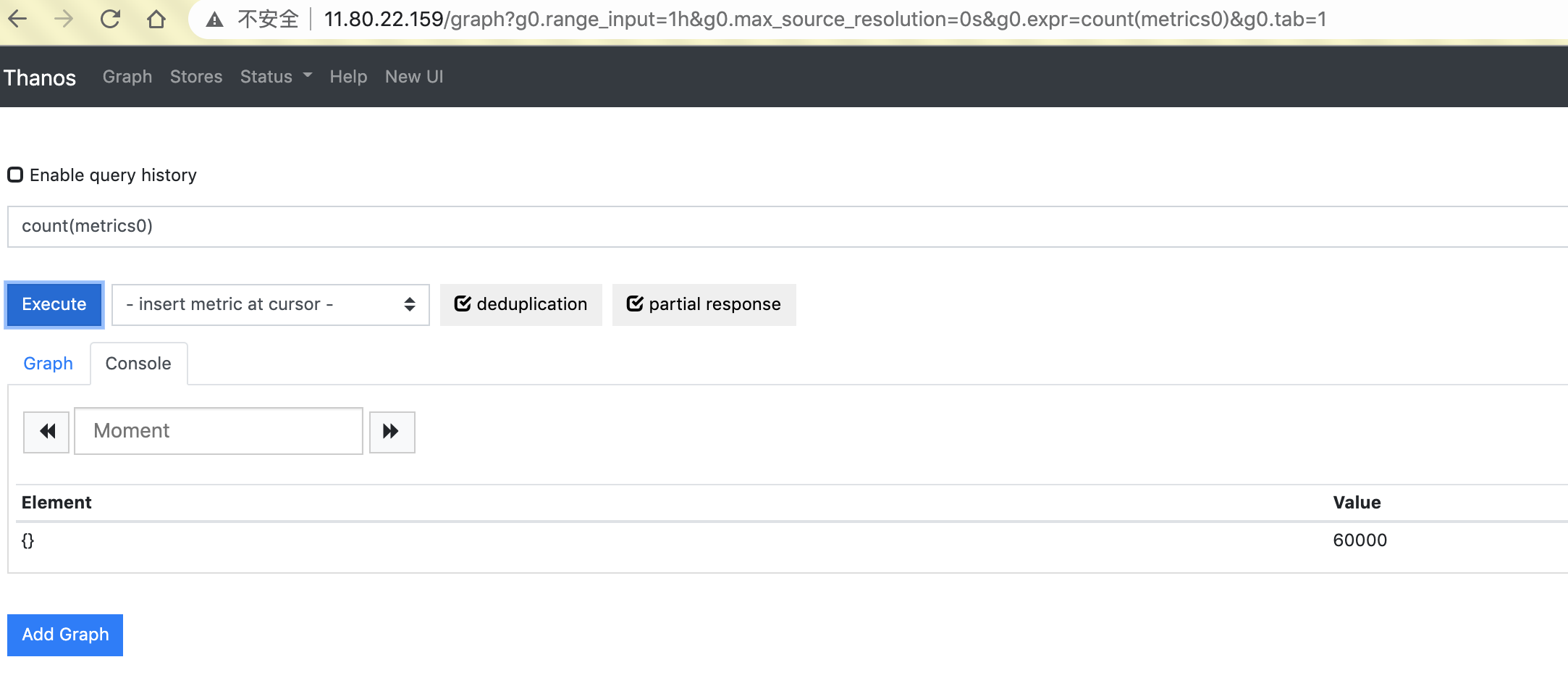Step moment backward with rewind icon
This screenshot has height=678, width=1568.
pyautogui.click(x=46, y=432)
